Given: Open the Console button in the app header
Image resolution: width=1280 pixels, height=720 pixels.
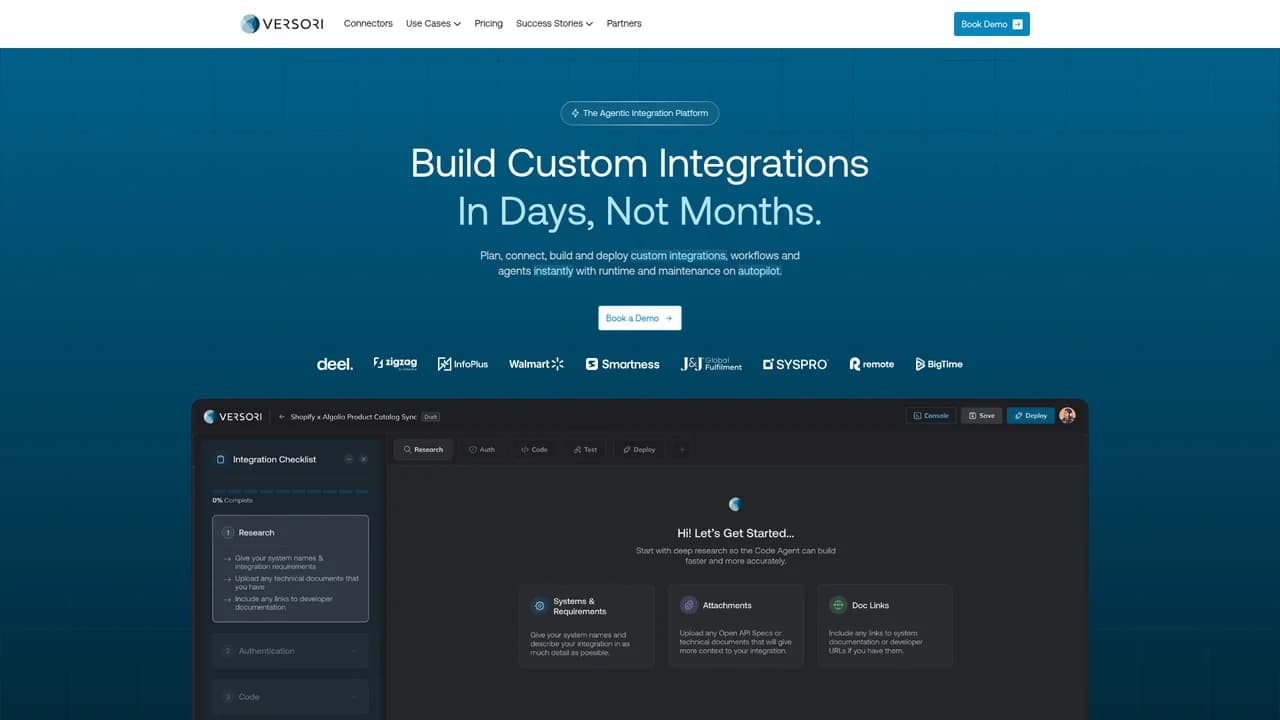Looking at the screenshot, I should pos(930,416).
